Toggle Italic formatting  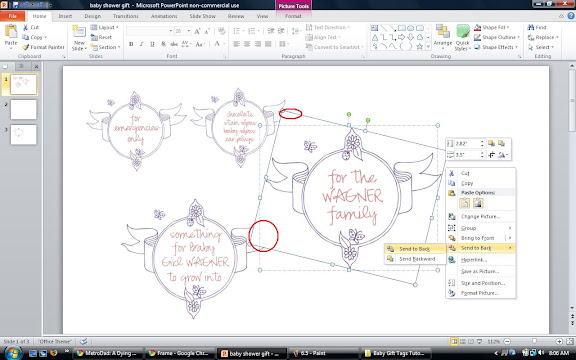click(x=141, y=44)
